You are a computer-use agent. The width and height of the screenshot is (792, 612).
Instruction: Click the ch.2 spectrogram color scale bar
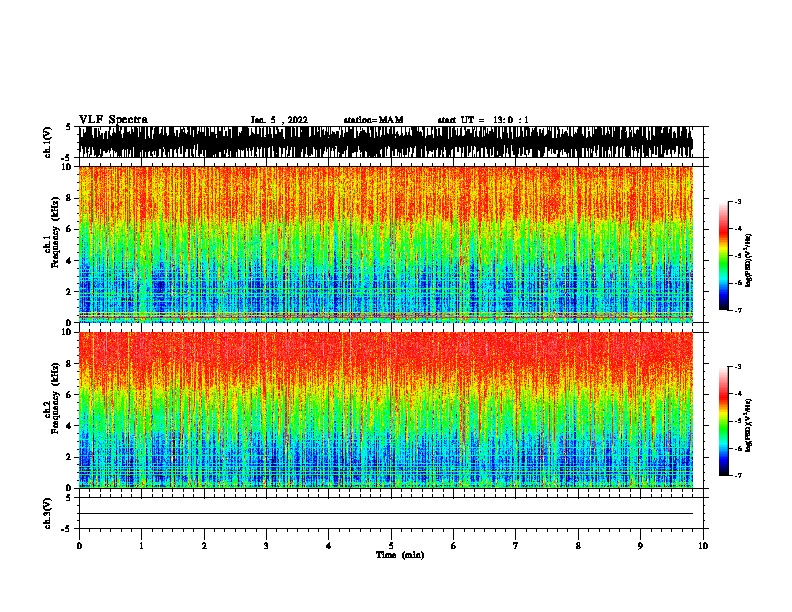723,421
